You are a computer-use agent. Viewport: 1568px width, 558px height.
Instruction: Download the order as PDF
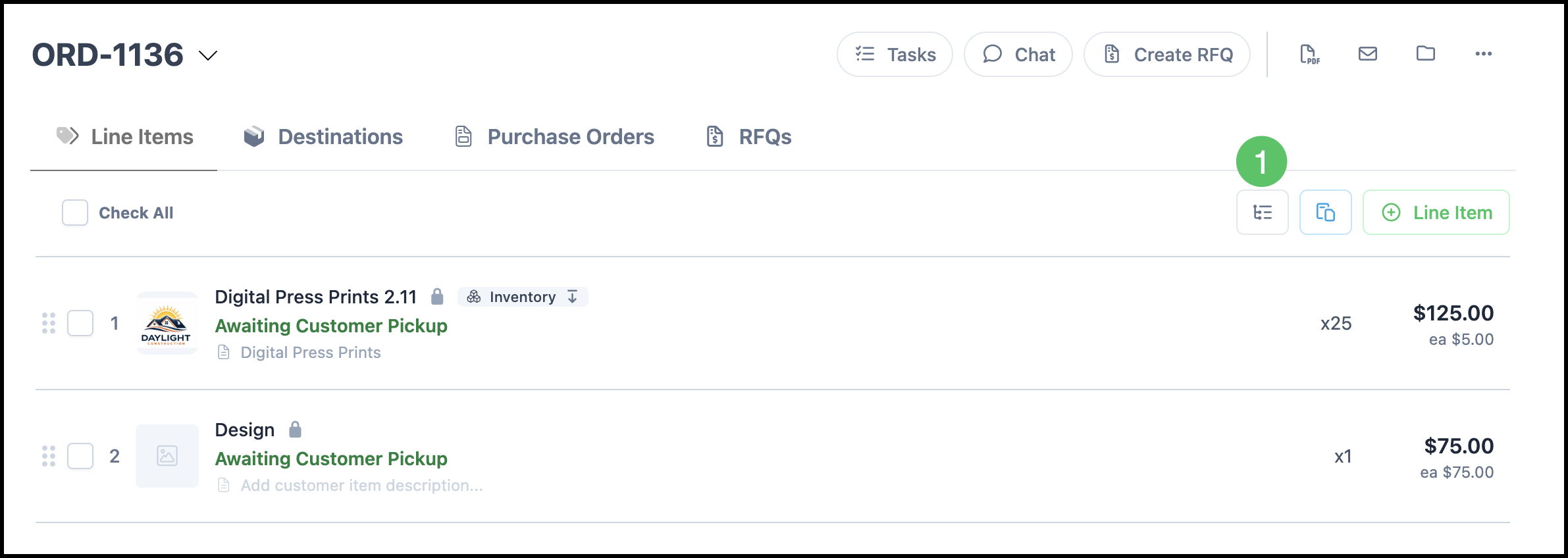coord(1309,55)
